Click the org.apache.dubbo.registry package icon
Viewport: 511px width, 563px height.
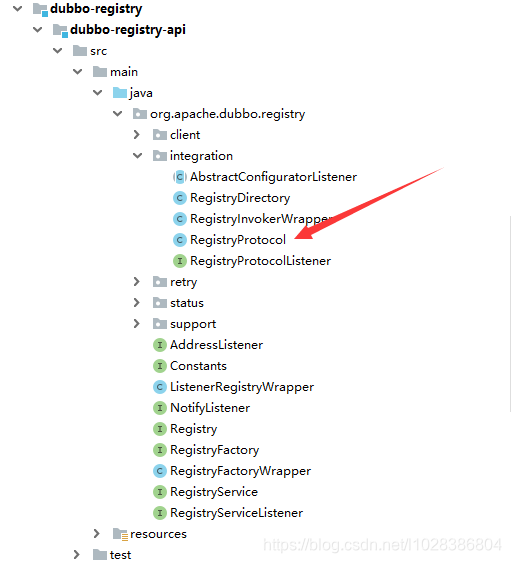coord(140,114)
